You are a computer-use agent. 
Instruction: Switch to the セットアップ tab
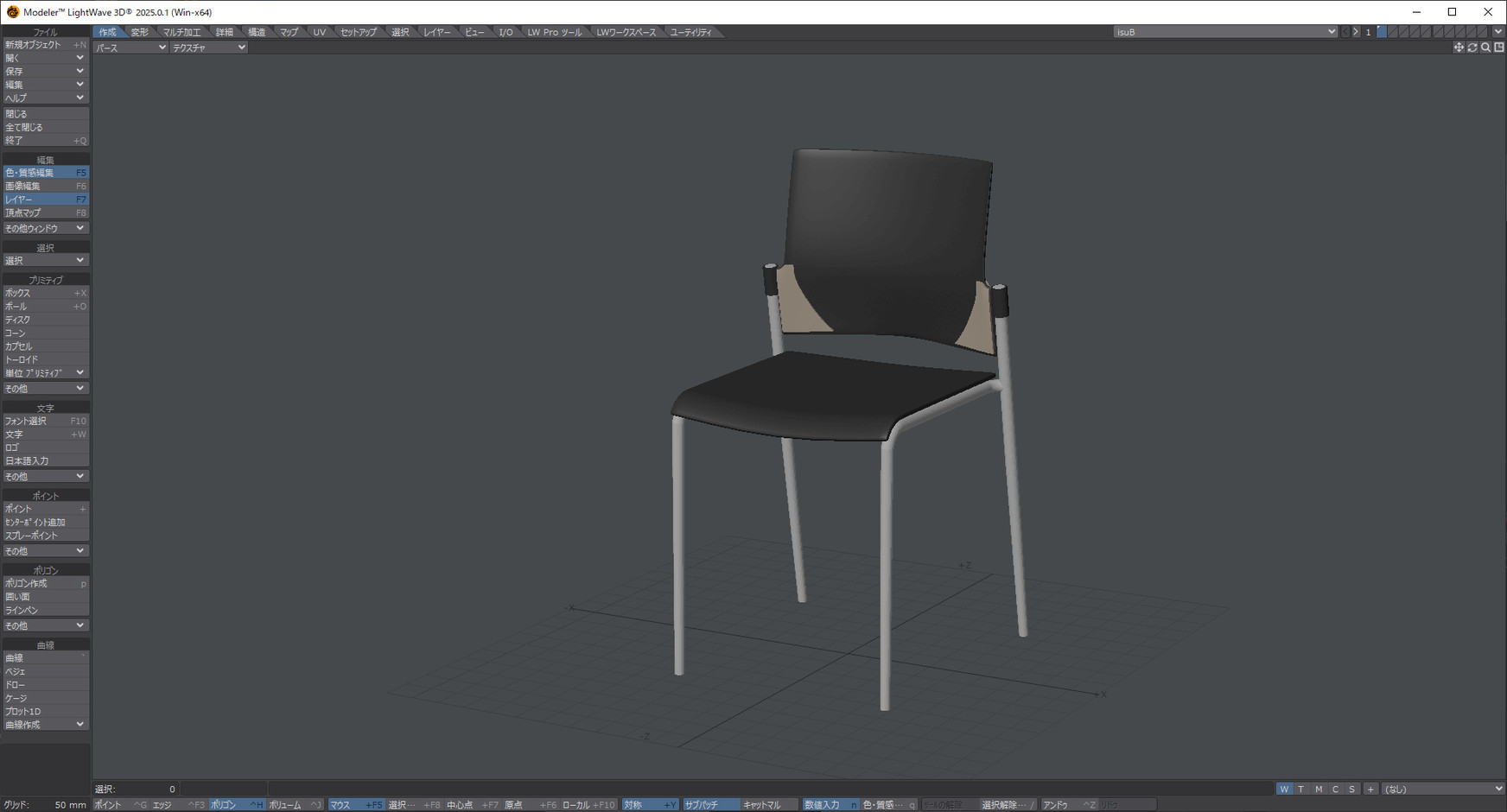click(359, 32)
